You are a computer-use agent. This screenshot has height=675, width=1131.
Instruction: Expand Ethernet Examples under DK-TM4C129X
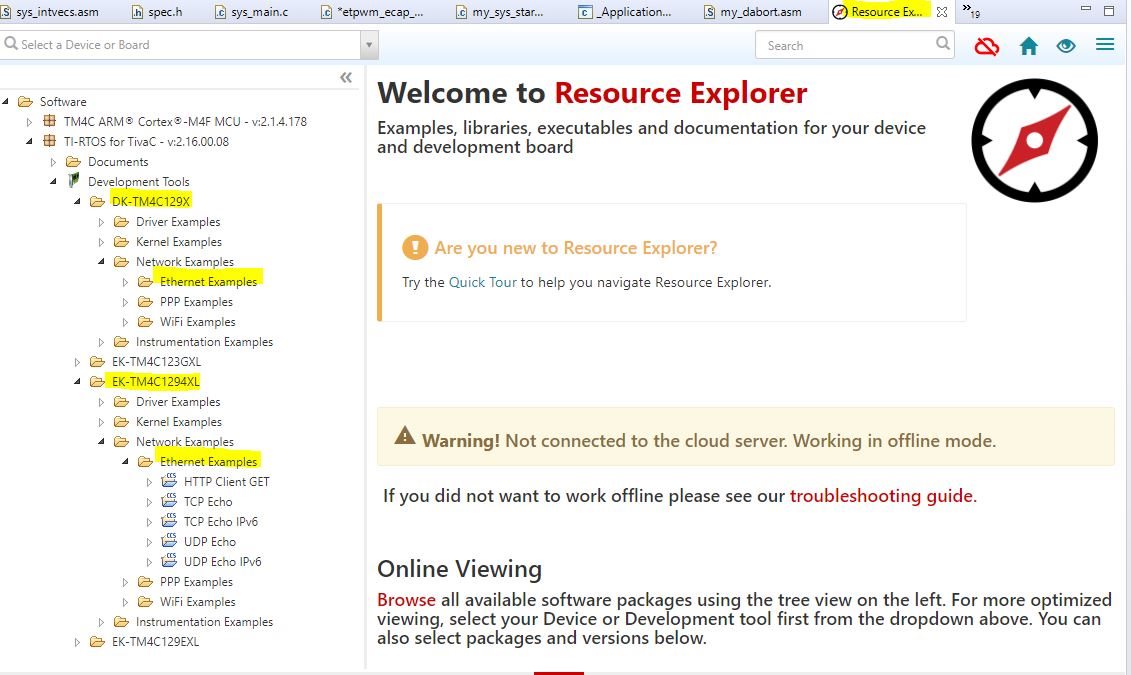(x=126, y=283)
